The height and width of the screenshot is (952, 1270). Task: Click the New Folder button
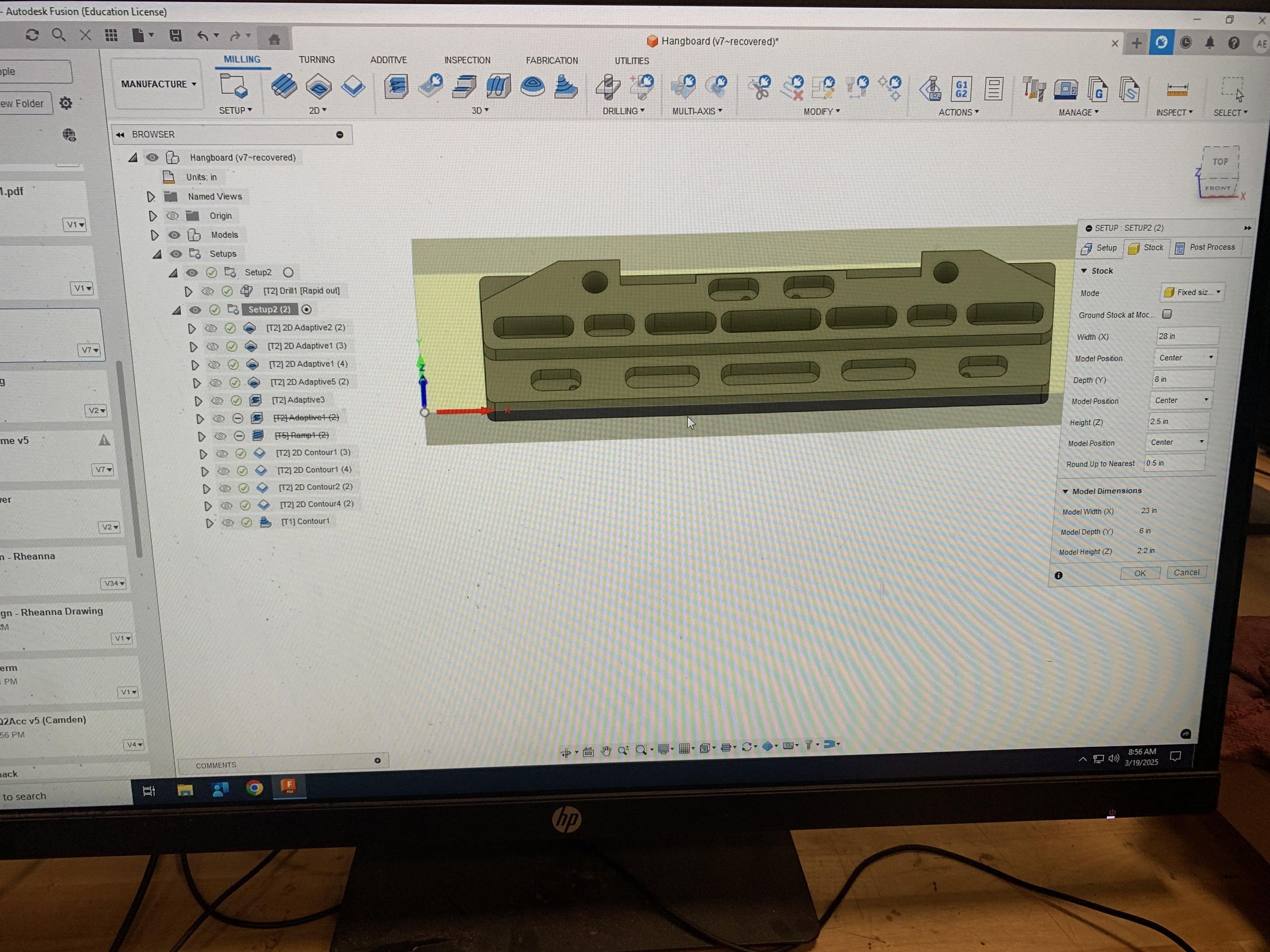pyautogui.click(x=25, y=103)
